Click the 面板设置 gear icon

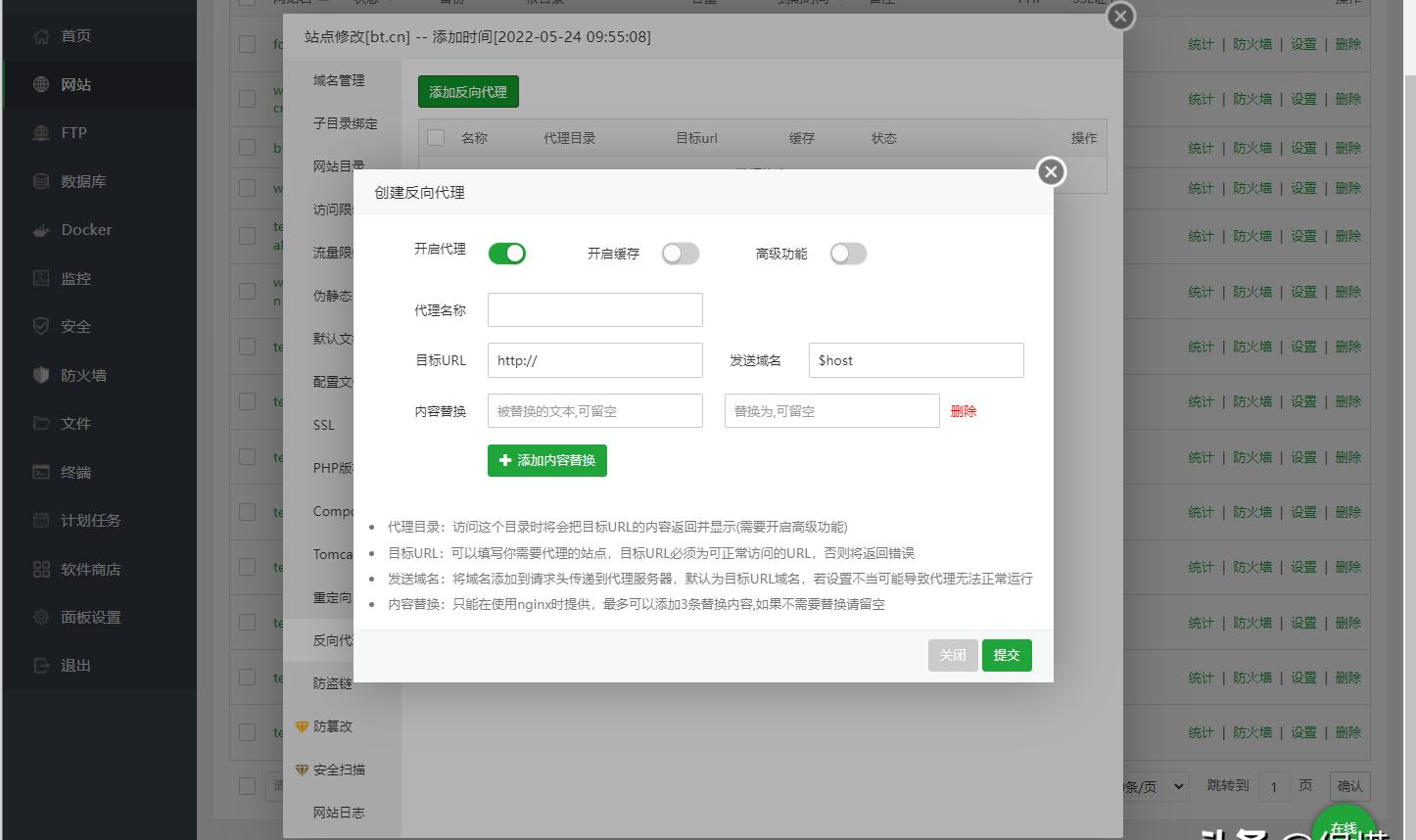[41, 617]
